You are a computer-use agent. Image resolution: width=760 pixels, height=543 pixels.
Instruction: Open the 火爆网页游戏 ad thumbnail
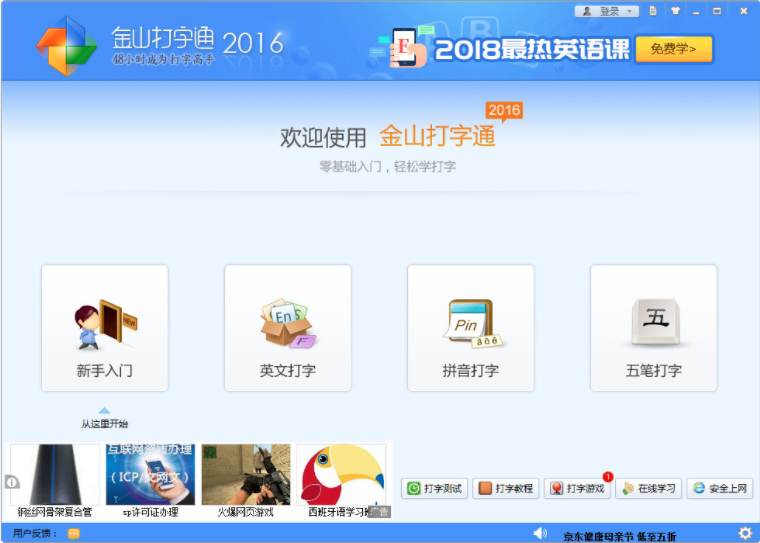tap(246, 480)
